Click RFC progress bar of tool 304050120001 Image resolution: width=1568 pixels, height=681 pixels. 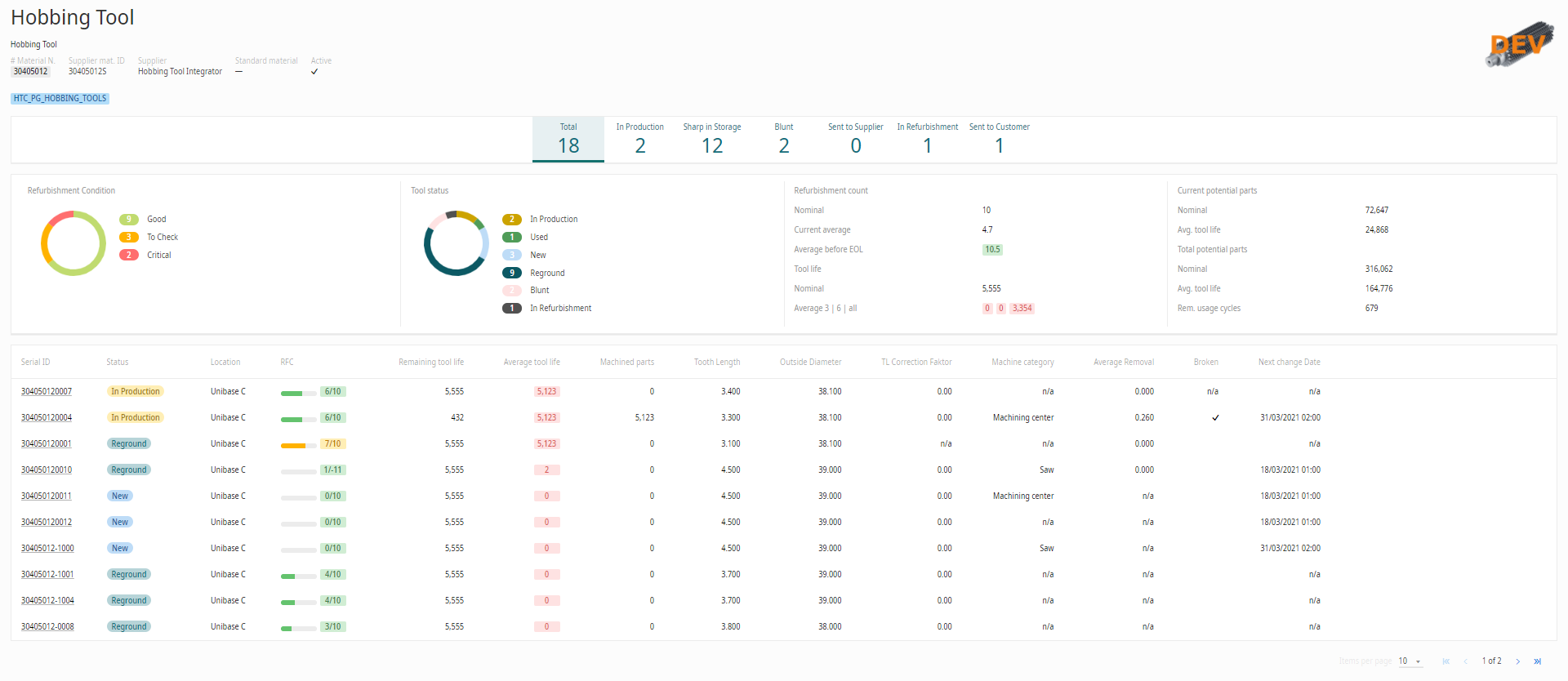coord(298,445)
